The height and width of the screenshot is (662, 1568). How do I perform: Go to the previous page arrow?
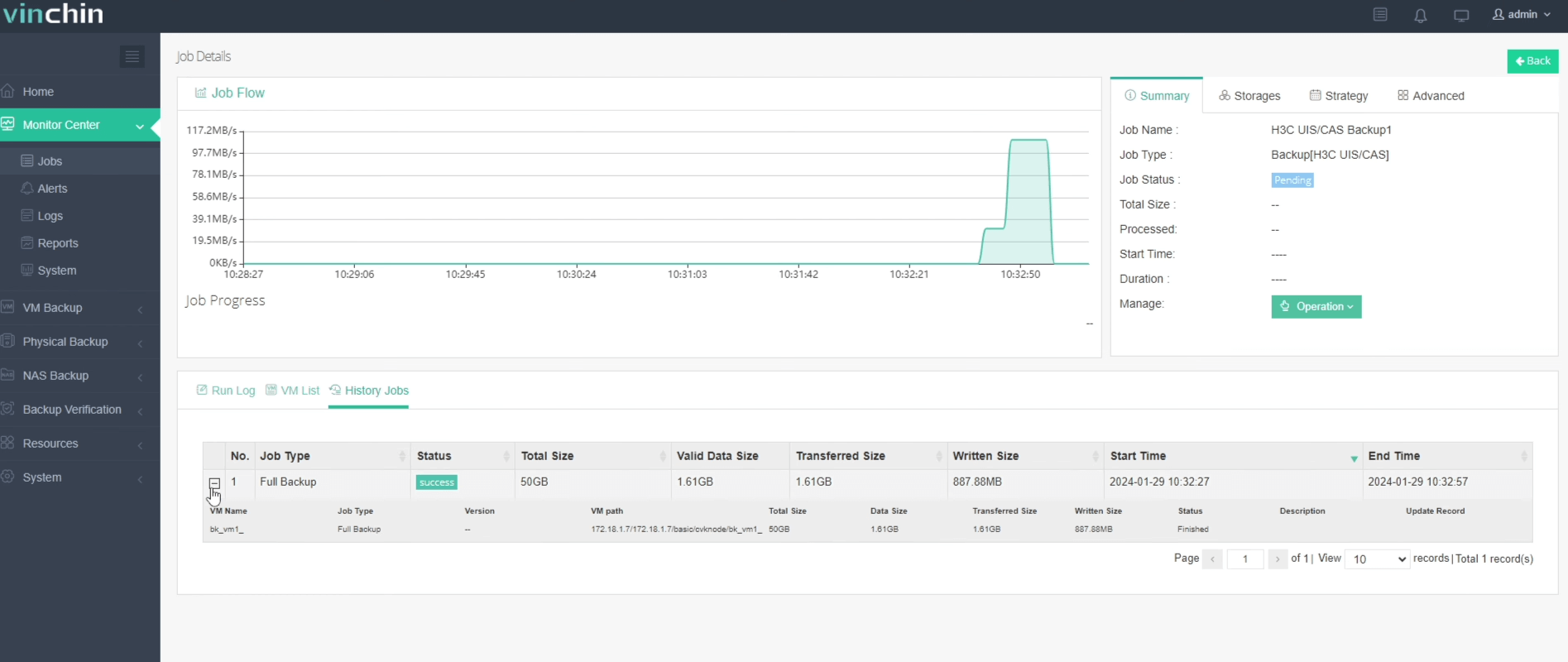pos(1212,559)
